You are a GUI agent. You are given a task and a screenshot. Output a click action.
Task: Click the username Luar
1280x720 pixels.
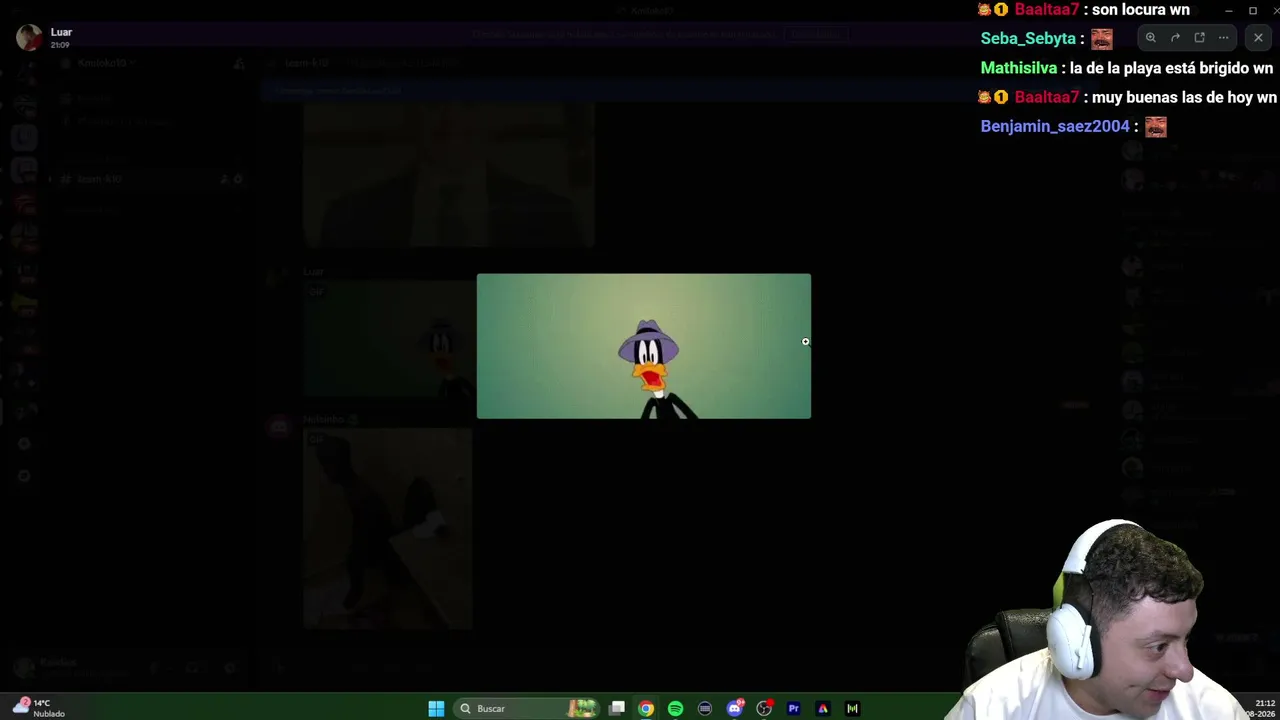click(61, 32)
